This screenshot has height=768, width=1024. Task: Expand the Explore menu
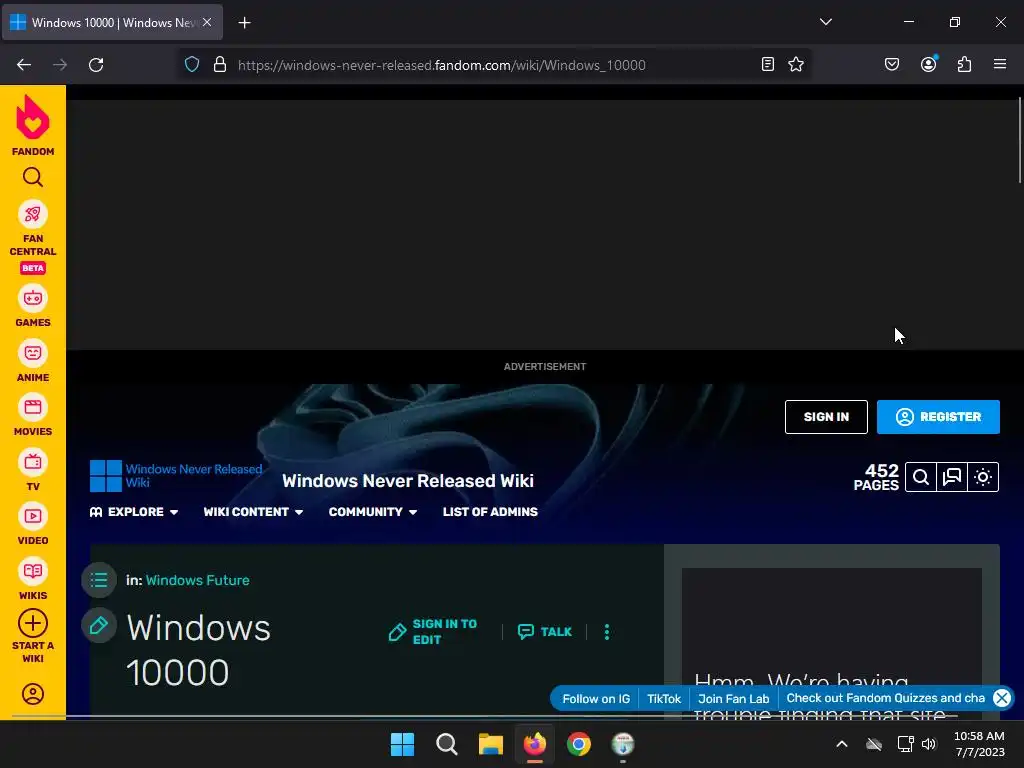coord(134,512)
